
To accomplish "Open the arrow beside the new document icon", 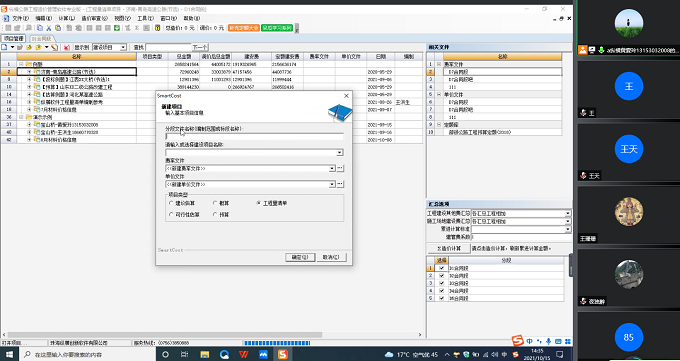I will click(12, 47).
